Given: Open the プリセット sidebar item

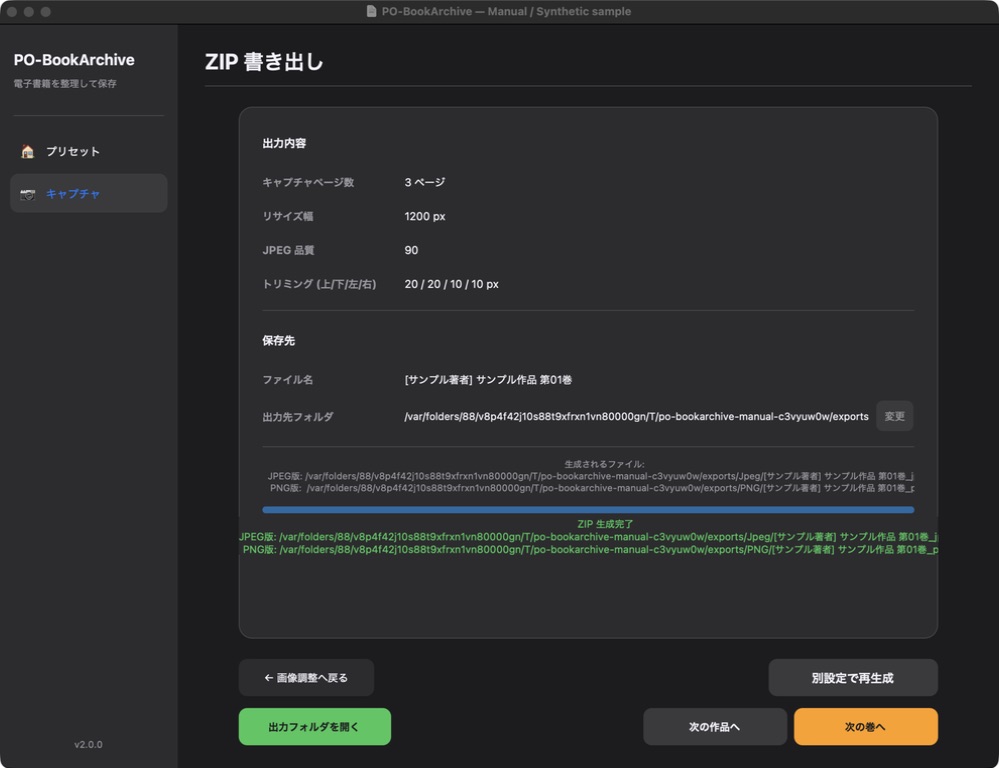Looking at the screenshot, I should (89, 152).
